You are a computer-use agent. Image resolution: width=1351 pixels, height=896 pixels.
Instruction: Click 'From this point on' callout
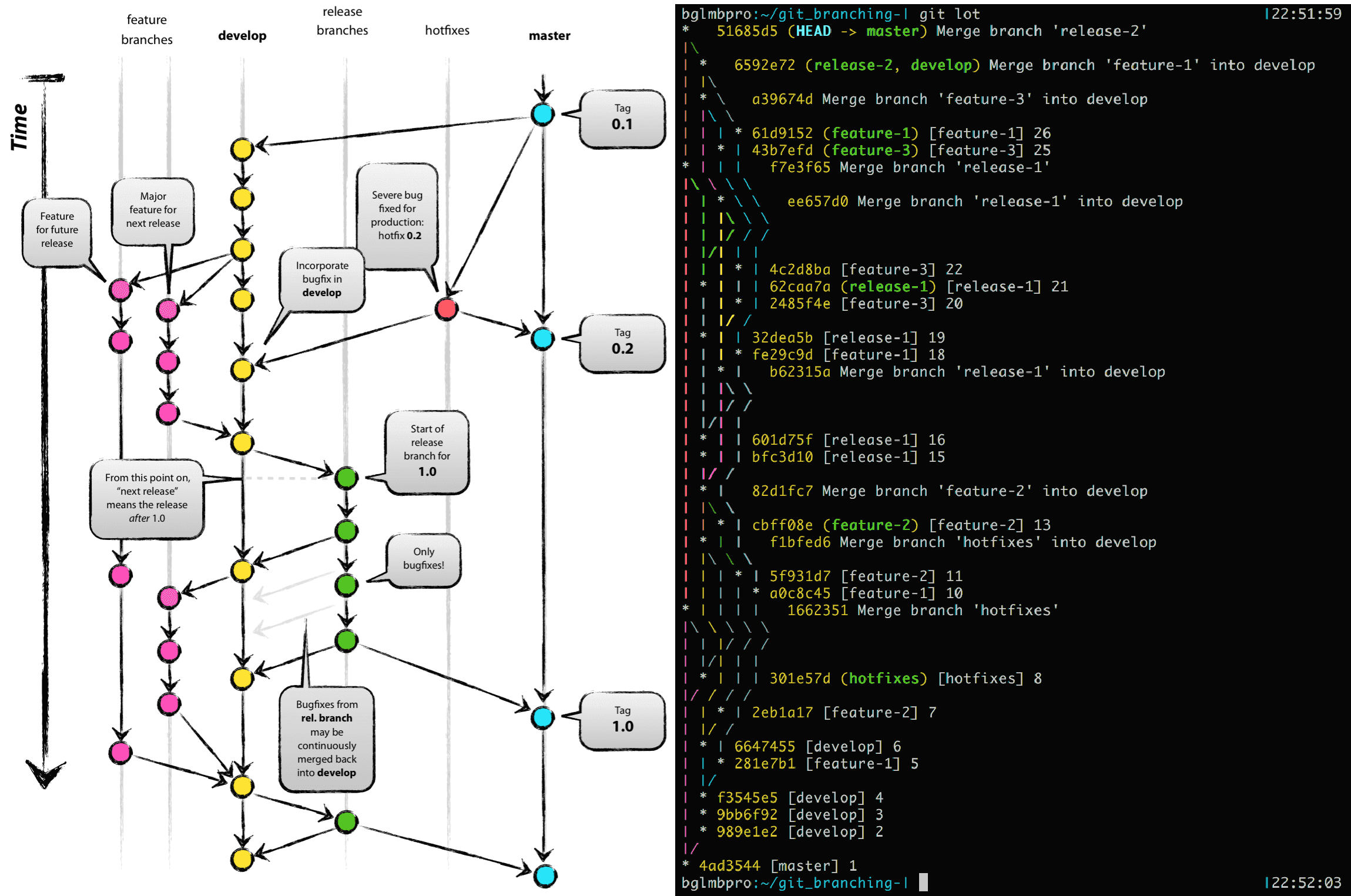point(147,498)
